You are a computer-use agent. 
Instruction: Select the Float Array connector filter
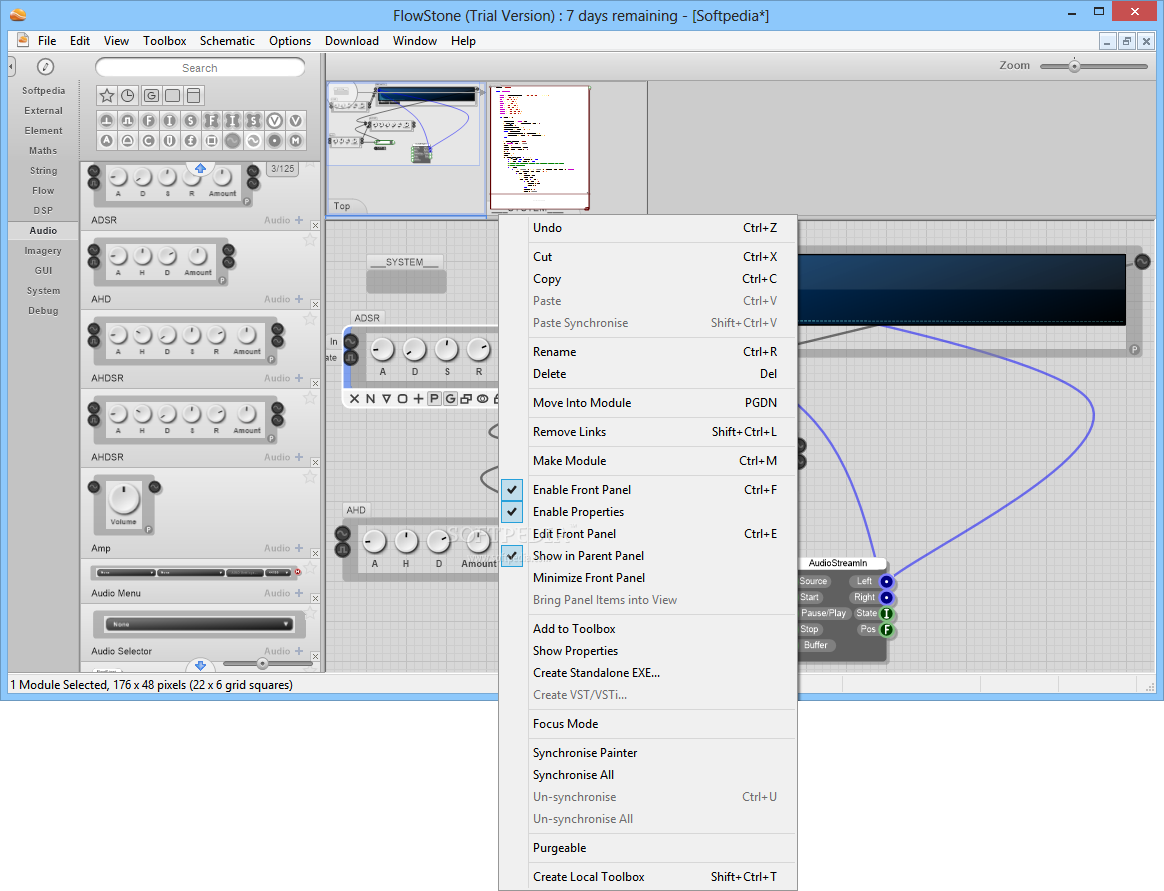pos(212,120)
